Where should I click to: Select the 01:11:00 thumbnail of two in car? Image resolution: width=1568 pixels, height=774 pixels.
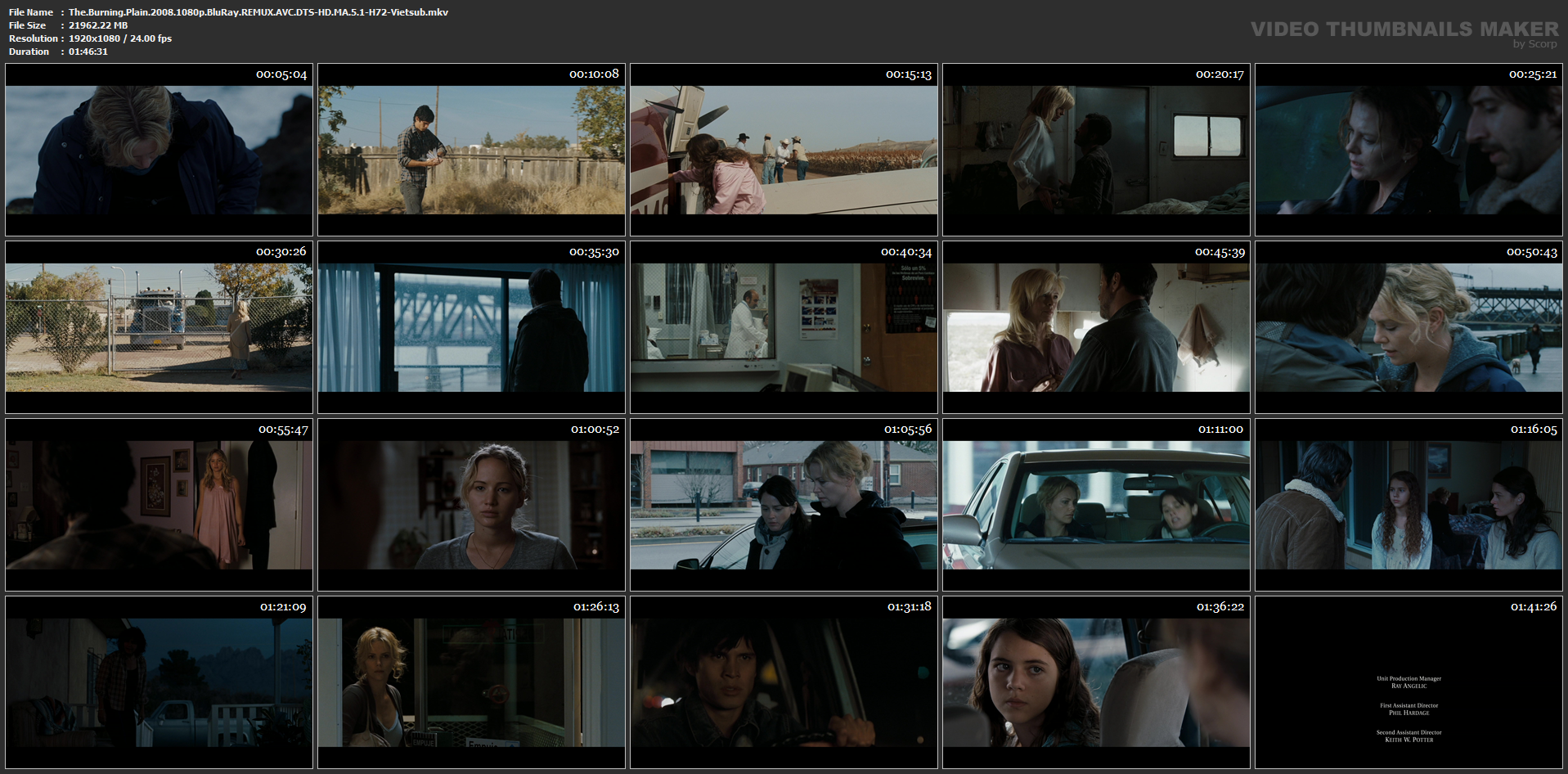pos(1096,505)
